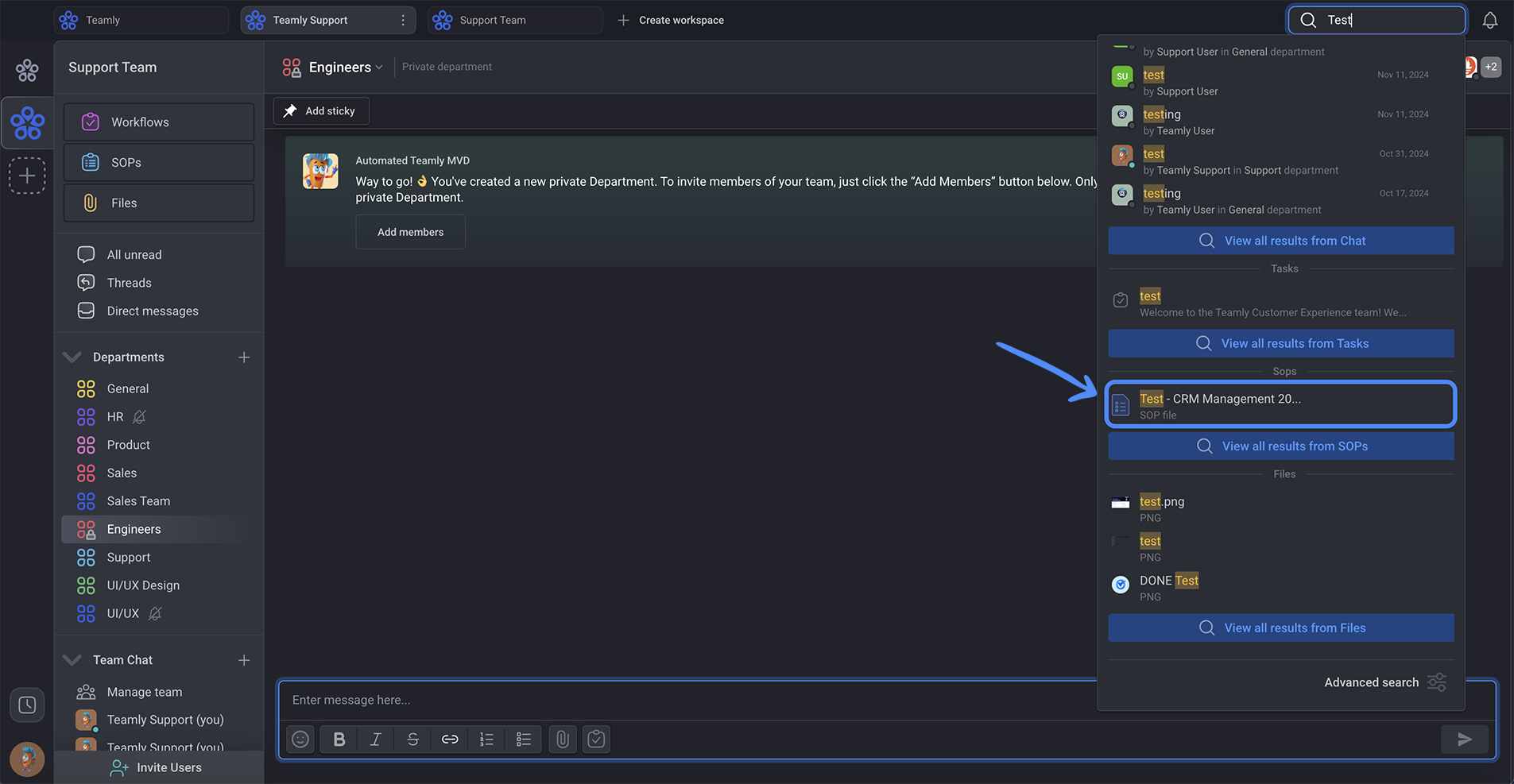Viewport: 1514px width, 784px height.
Task: Collapse the Team Chat section
Action: tap(72, 660)
